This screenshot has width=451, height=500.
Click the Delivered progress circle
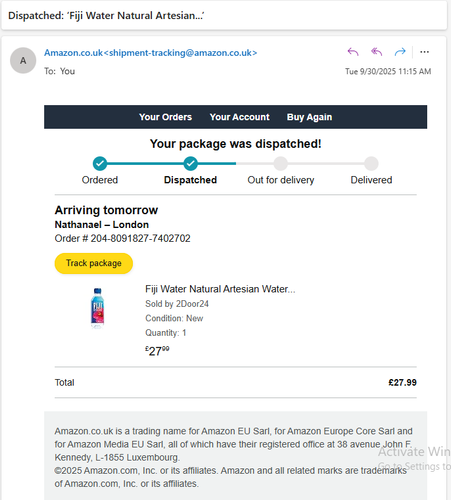(371, 163)
